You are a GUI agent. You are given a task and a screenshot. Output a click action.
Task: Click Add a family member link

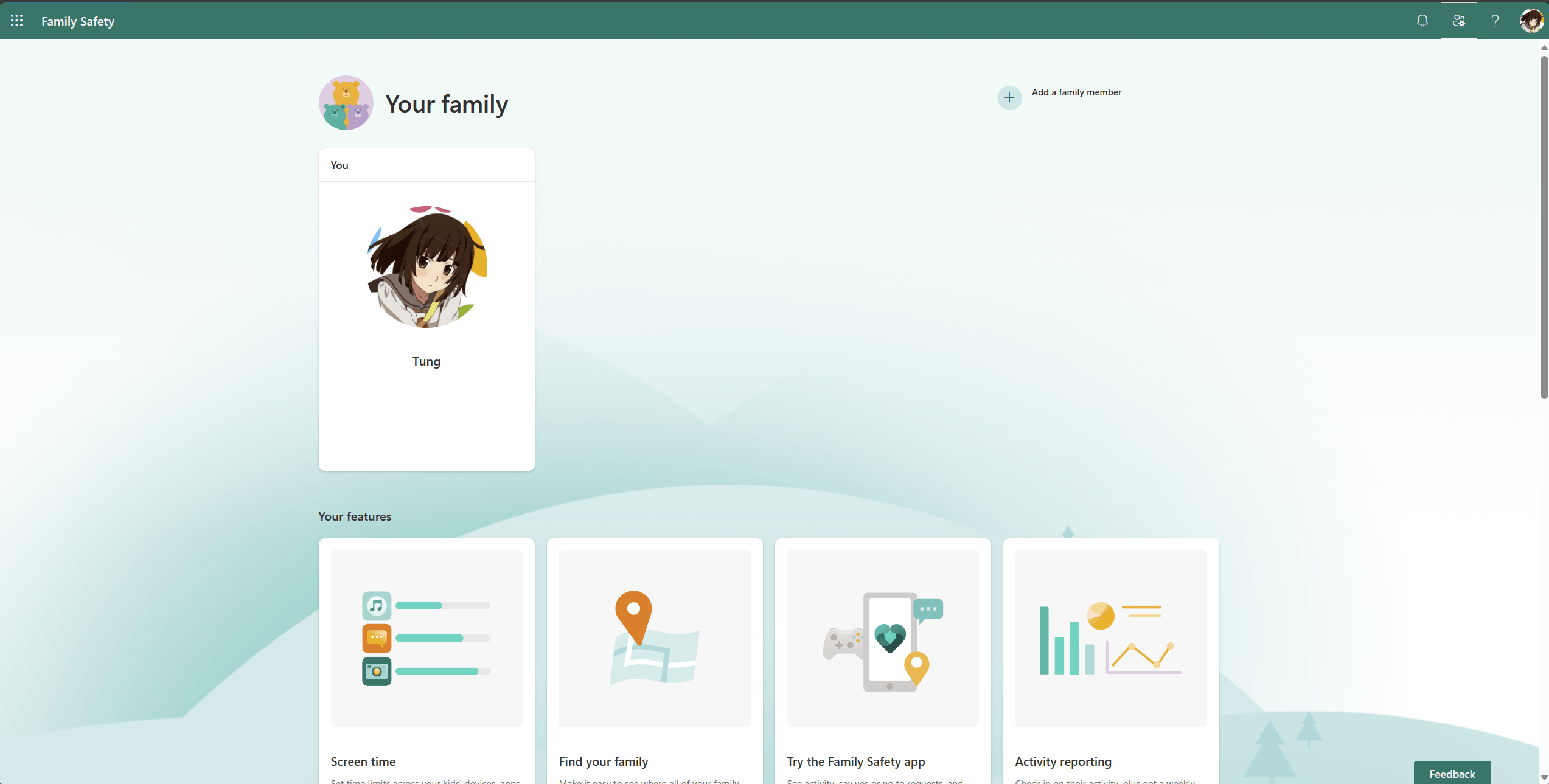[1076, 92]
